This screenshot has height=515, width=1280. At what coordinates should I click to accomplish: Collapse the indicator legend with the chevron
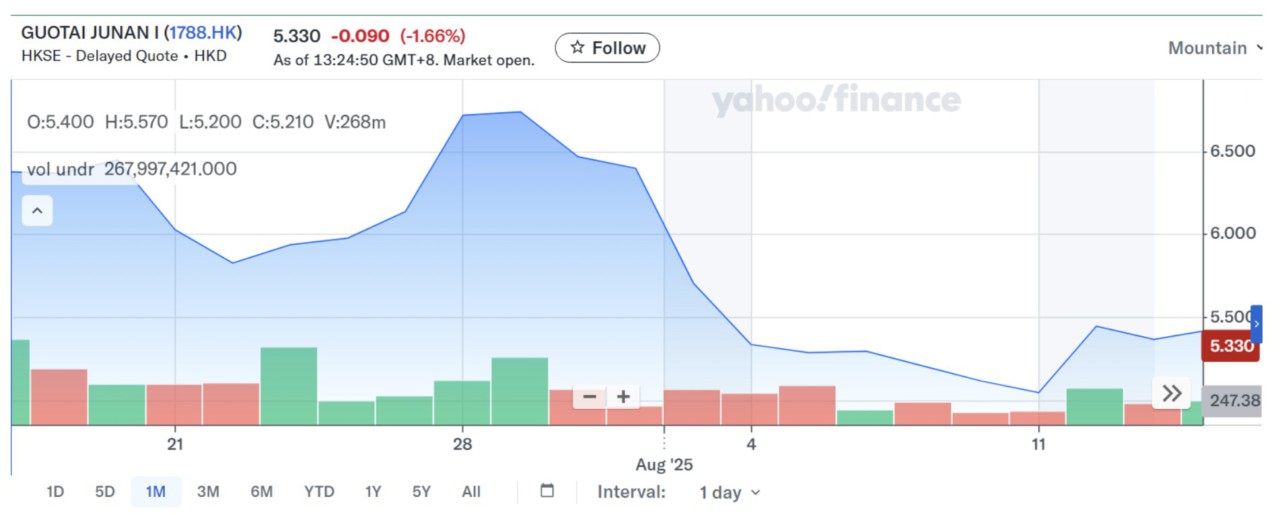[37, 211]
